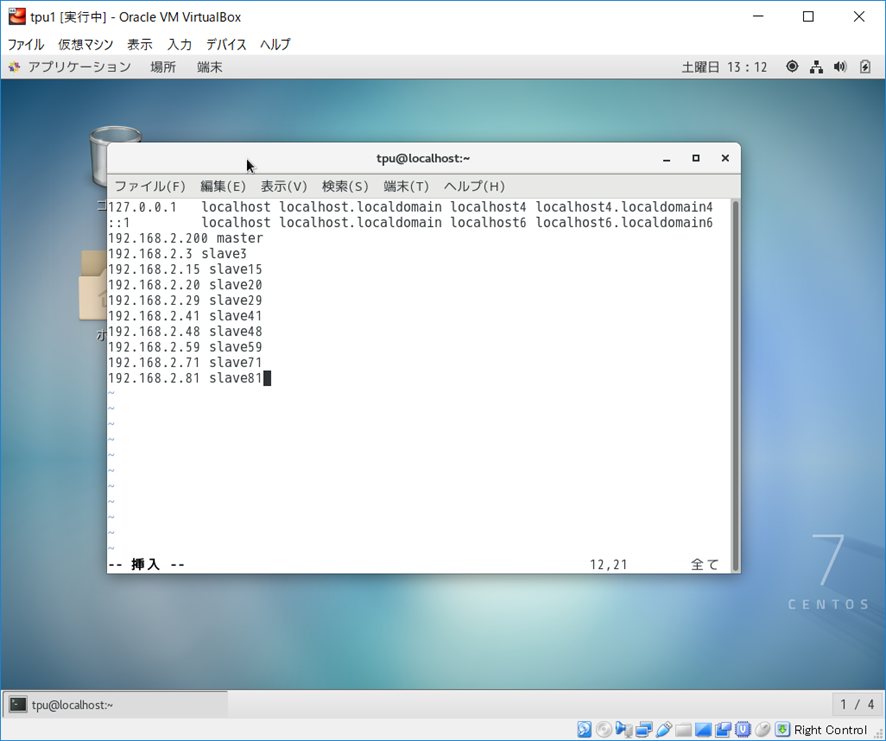
Task: Open the Trash icon on desktop
Action: coord(108,156)
